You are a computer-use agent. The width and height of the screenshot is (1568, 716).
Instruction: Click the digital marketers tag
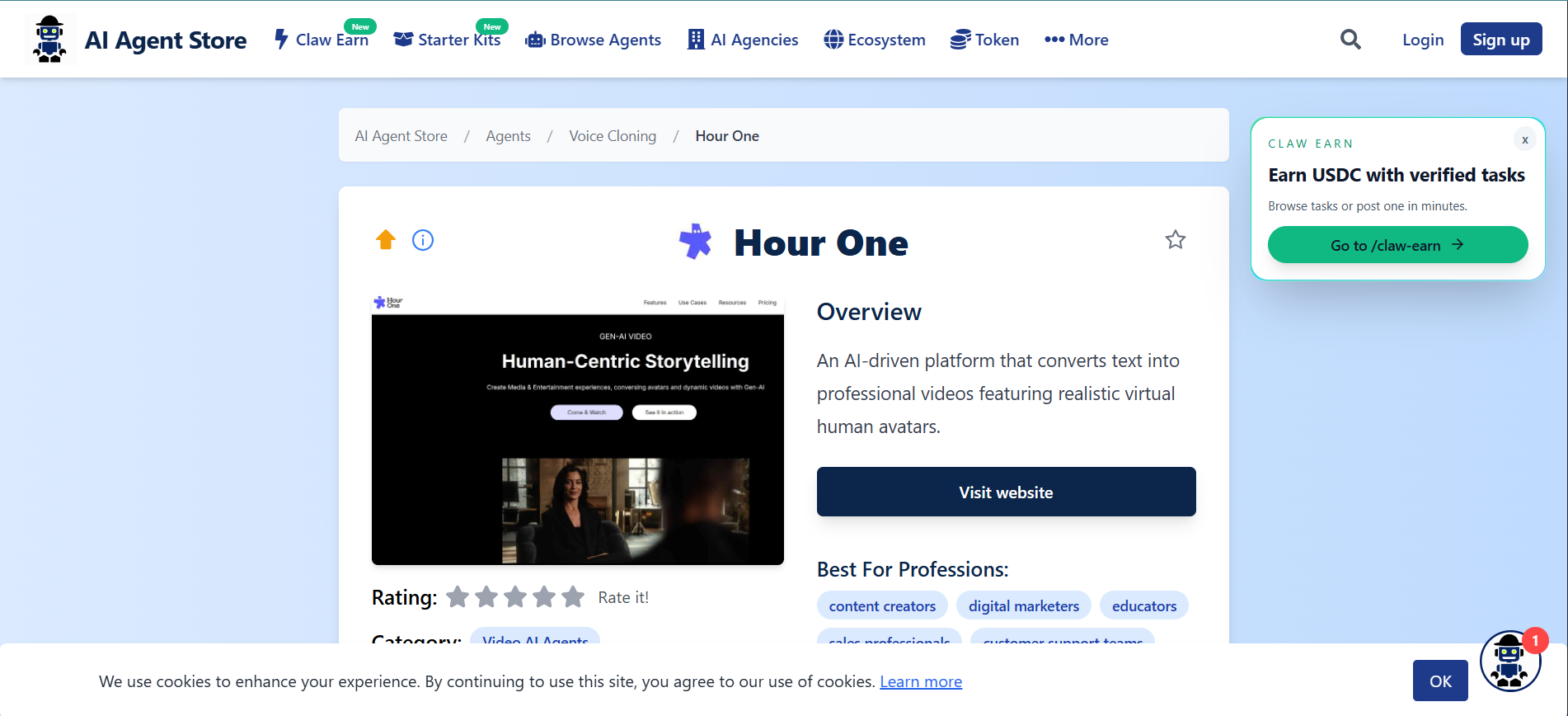(x=1024, y=605)
